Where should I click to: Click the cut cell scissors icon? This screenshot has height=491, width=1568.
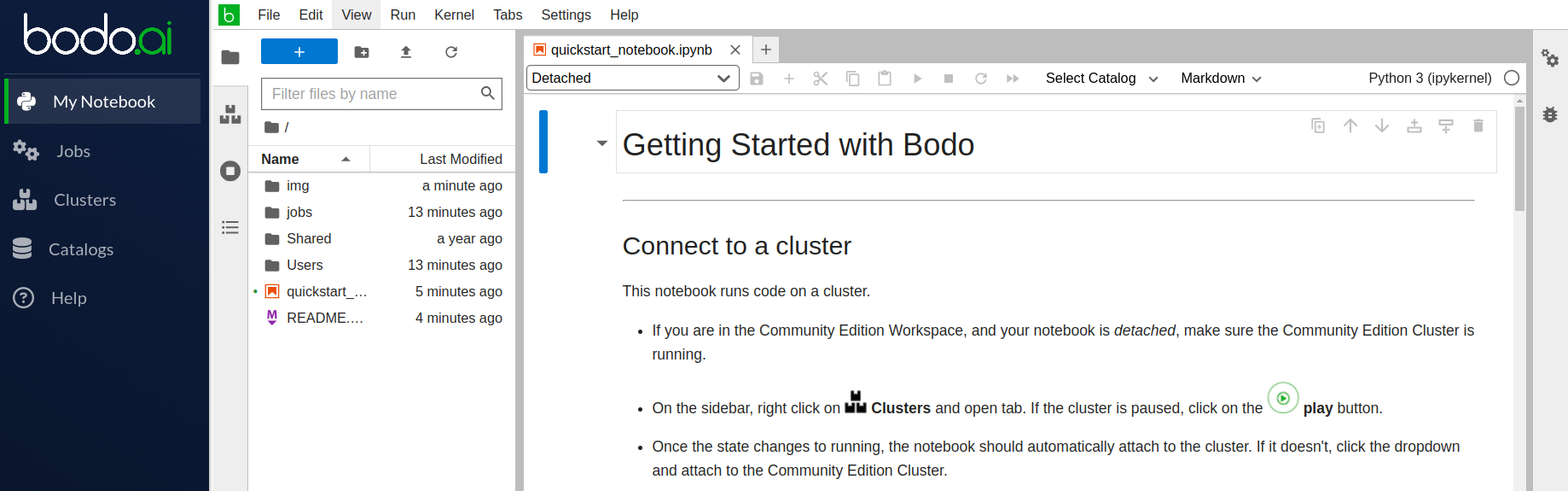(820, 79)
